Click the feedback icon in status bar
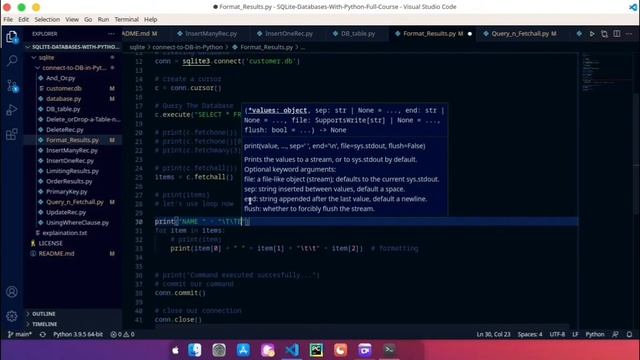Viewport: 640px width, 360px height. coord(615,334)
